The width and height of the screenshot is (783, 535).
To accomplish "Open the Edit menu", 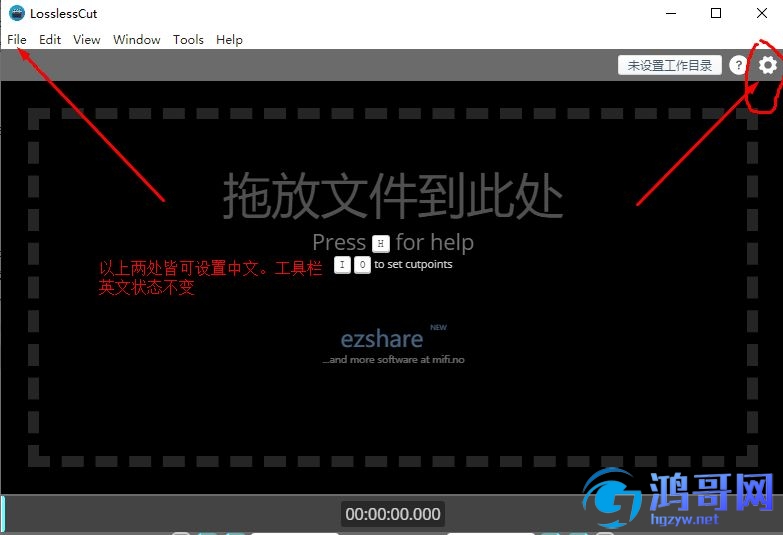I will (50, 39).
